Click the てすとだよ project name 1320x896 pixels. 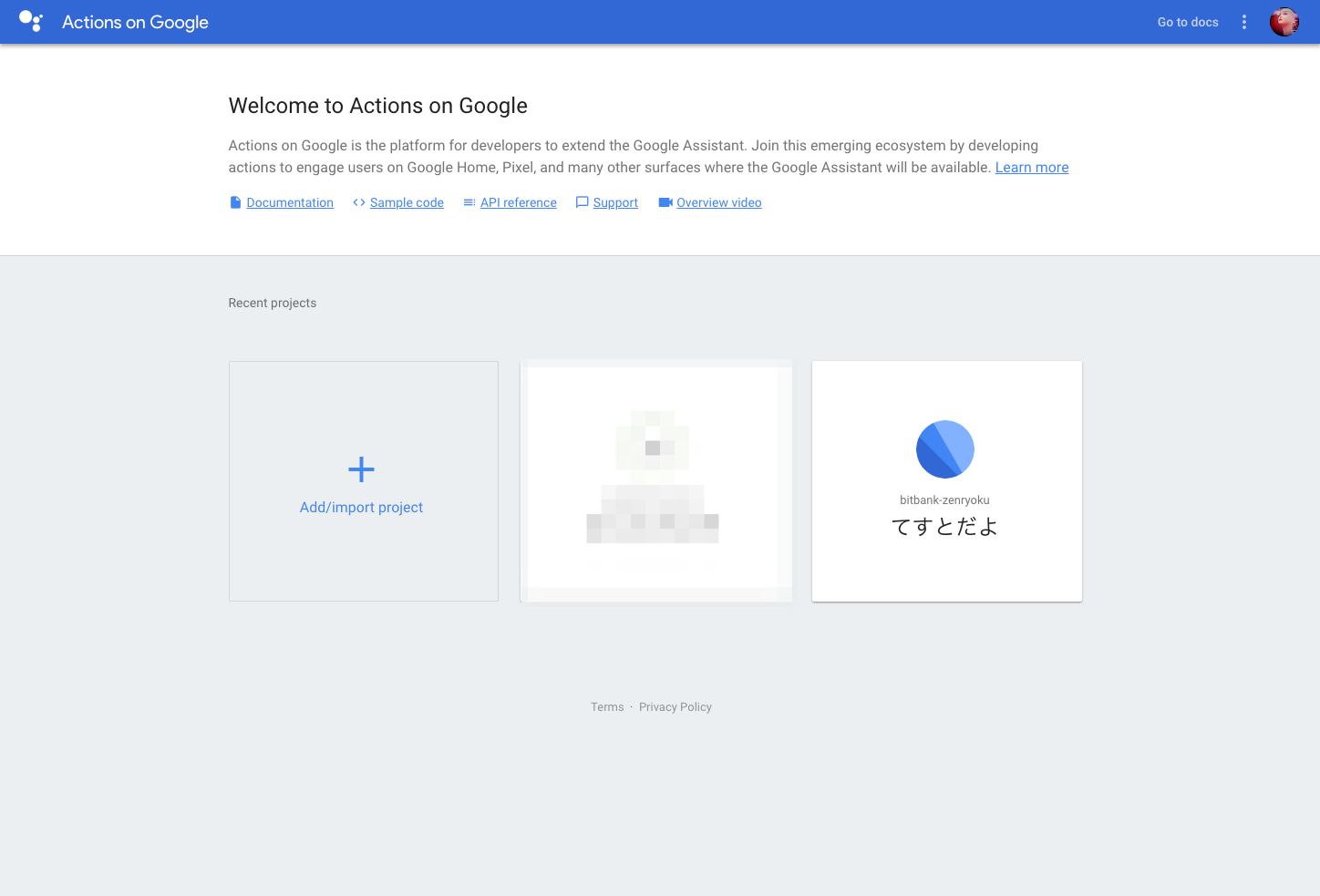[x=945, y=527]
